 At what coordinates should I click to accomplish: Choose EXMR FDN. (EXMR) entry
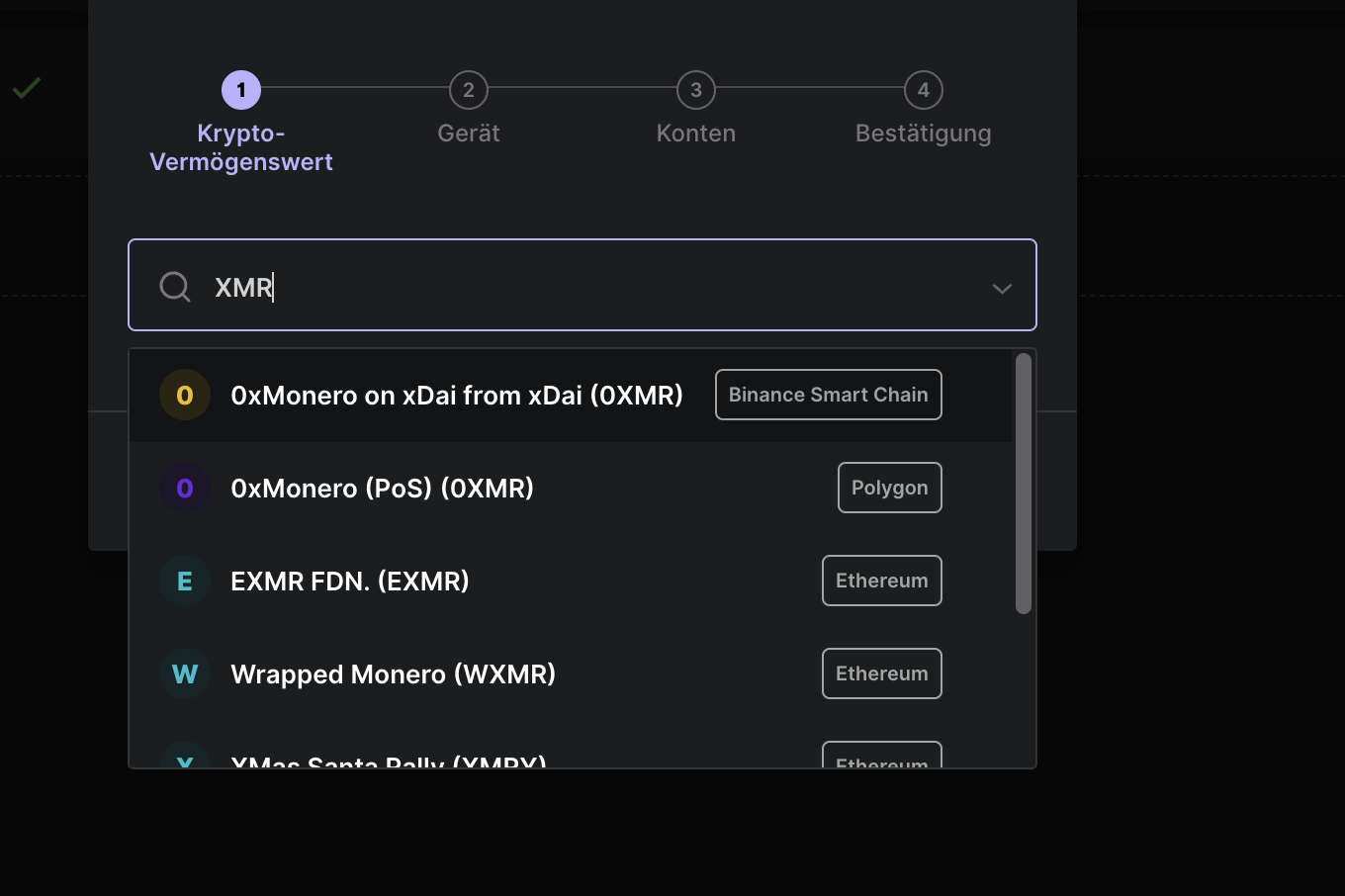[x=350, y=581]
